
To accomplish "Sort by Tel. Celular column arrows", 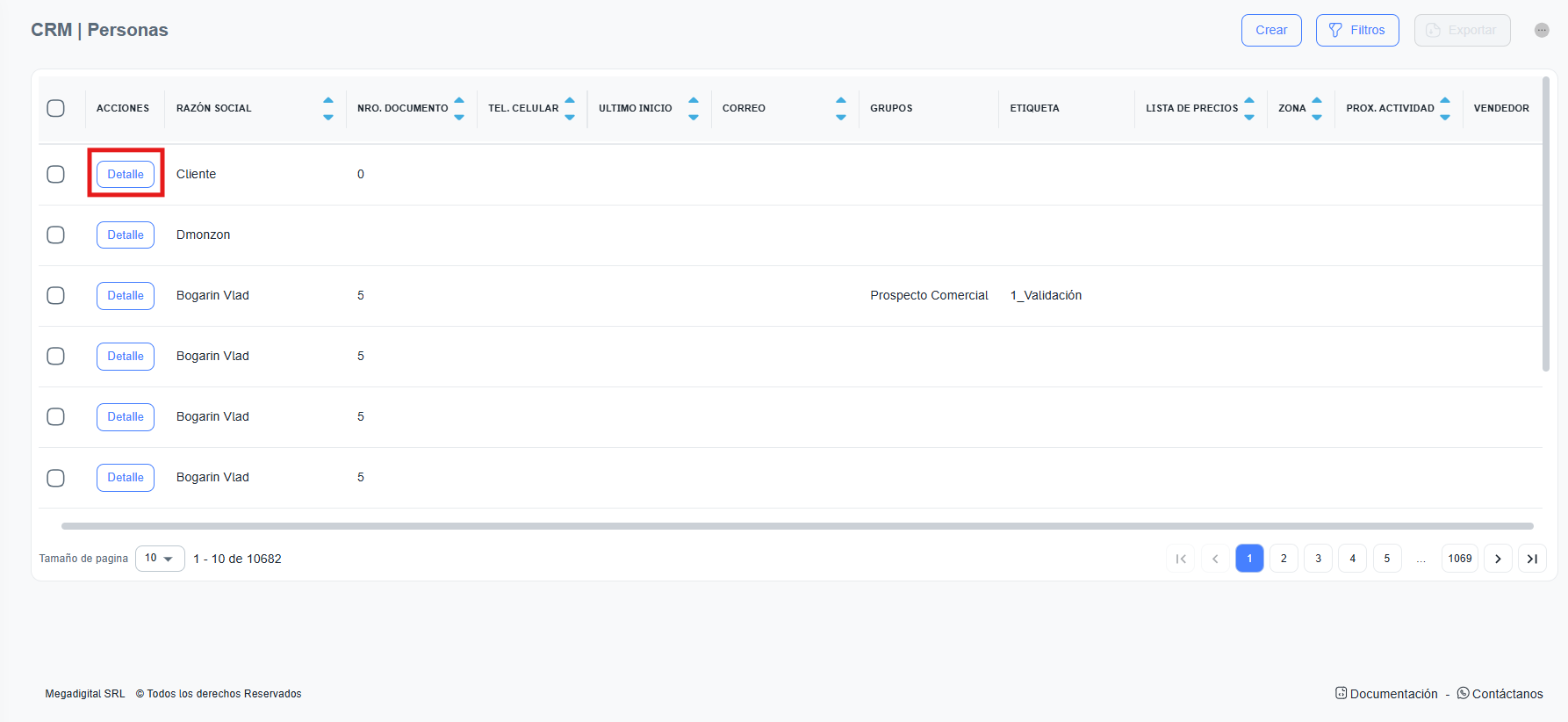I will click(x=569, y=108).
